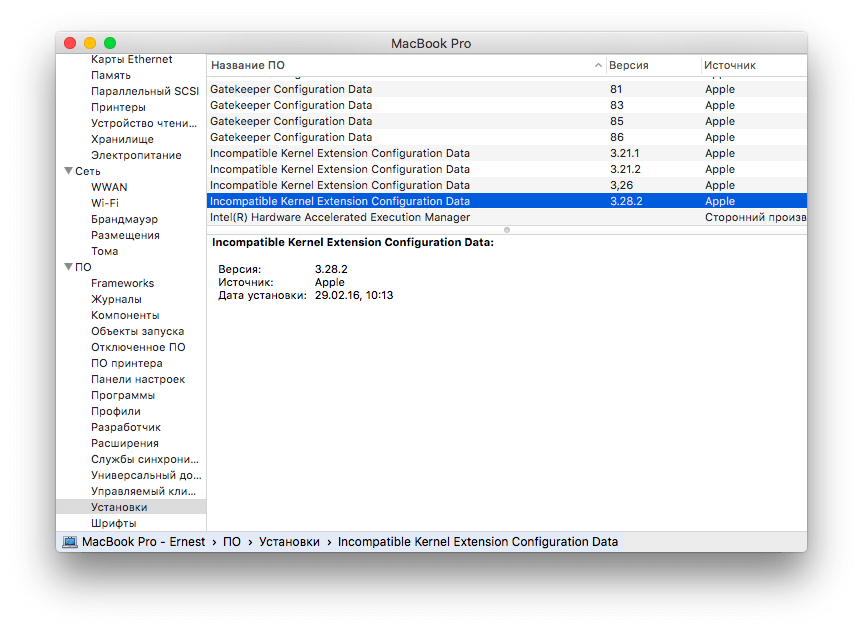Select the highlighted Установки sidebar item
Screen dimensions: 863x632
click(131, 506)
